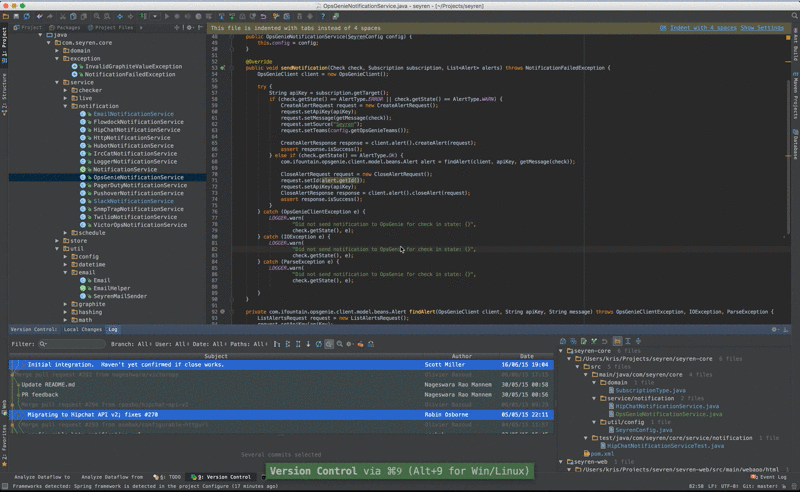
Task: Open the Paths: All filter dropdown
Action: click(x=249, y=344)
